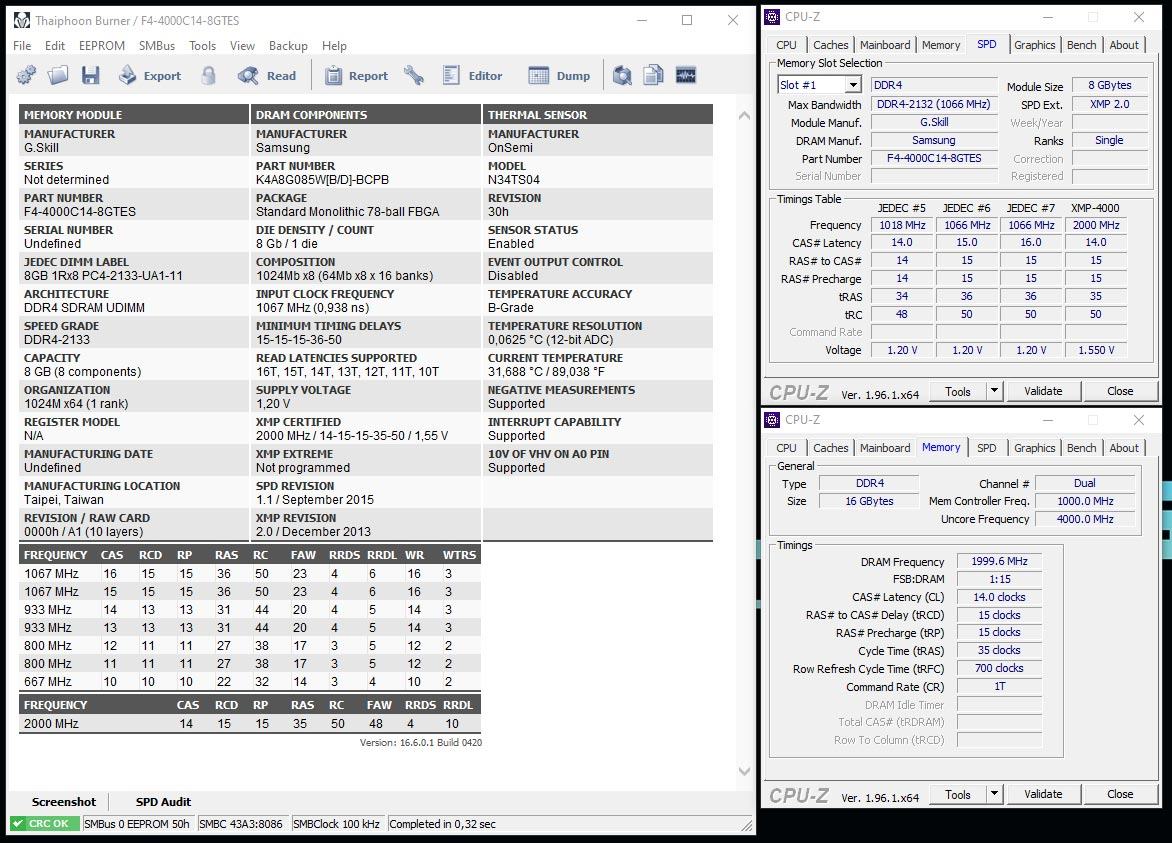Click the F4-4000C14-8GTES Part Number field in CPU-Z
This screenshot has width=1172, height=843.
934,158
